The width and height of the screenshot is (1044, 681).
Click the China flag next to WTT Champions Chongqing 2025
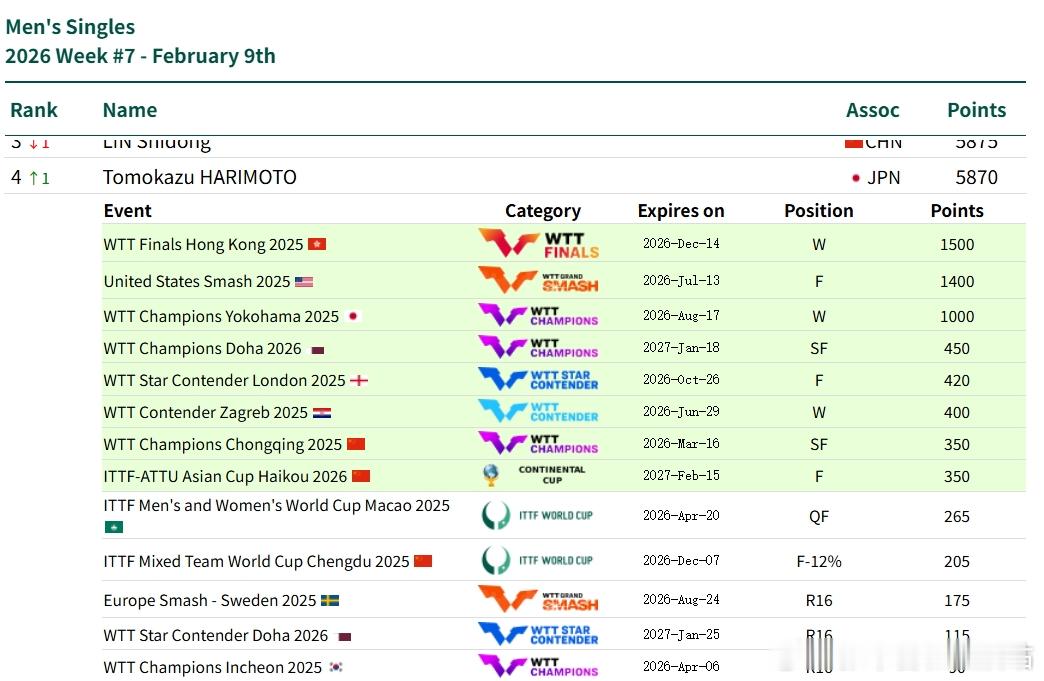pyautogui.click(x=356, y=444)
